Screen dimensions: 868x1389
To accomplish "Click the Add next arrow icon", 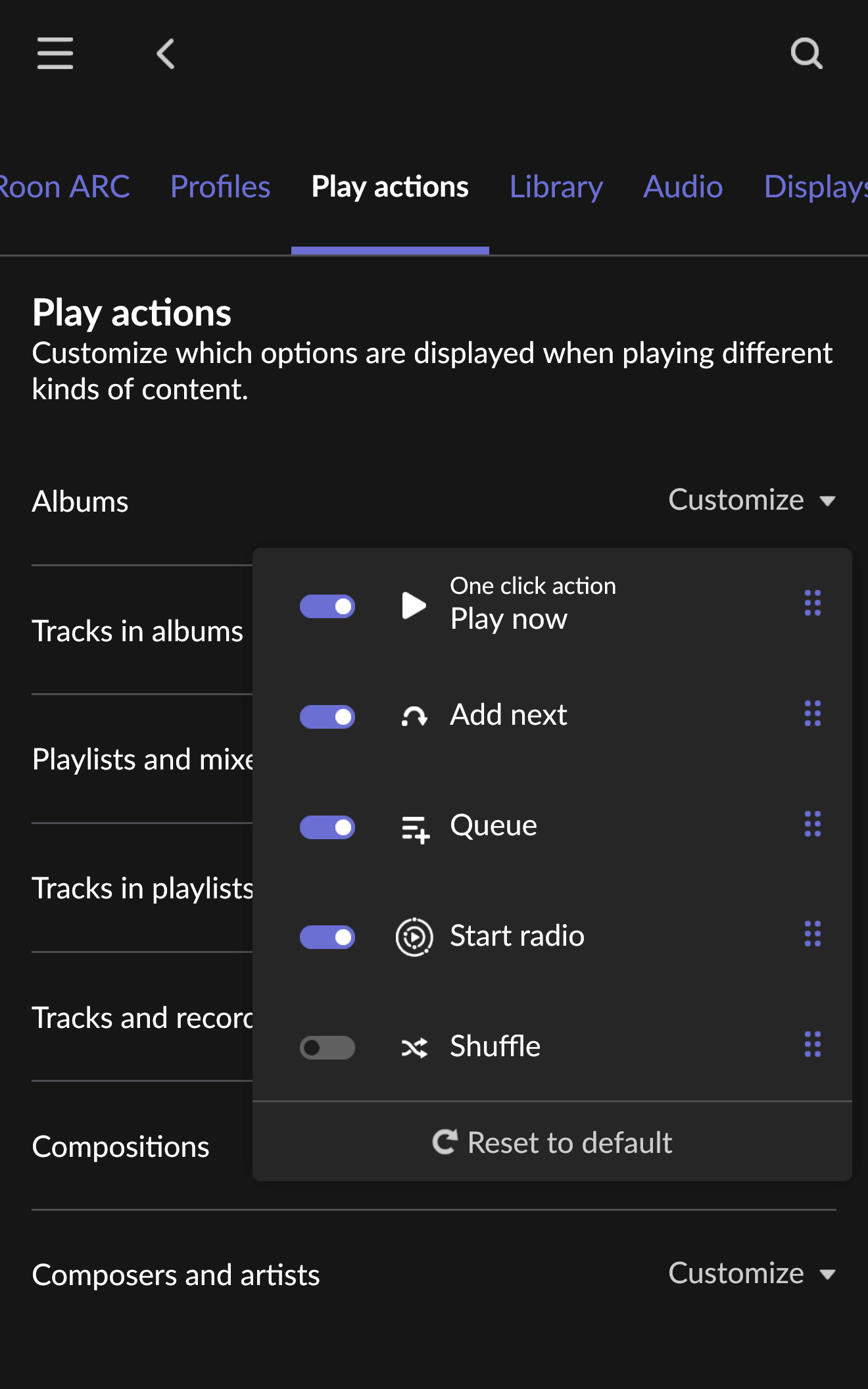I will (x=414, y=716).
